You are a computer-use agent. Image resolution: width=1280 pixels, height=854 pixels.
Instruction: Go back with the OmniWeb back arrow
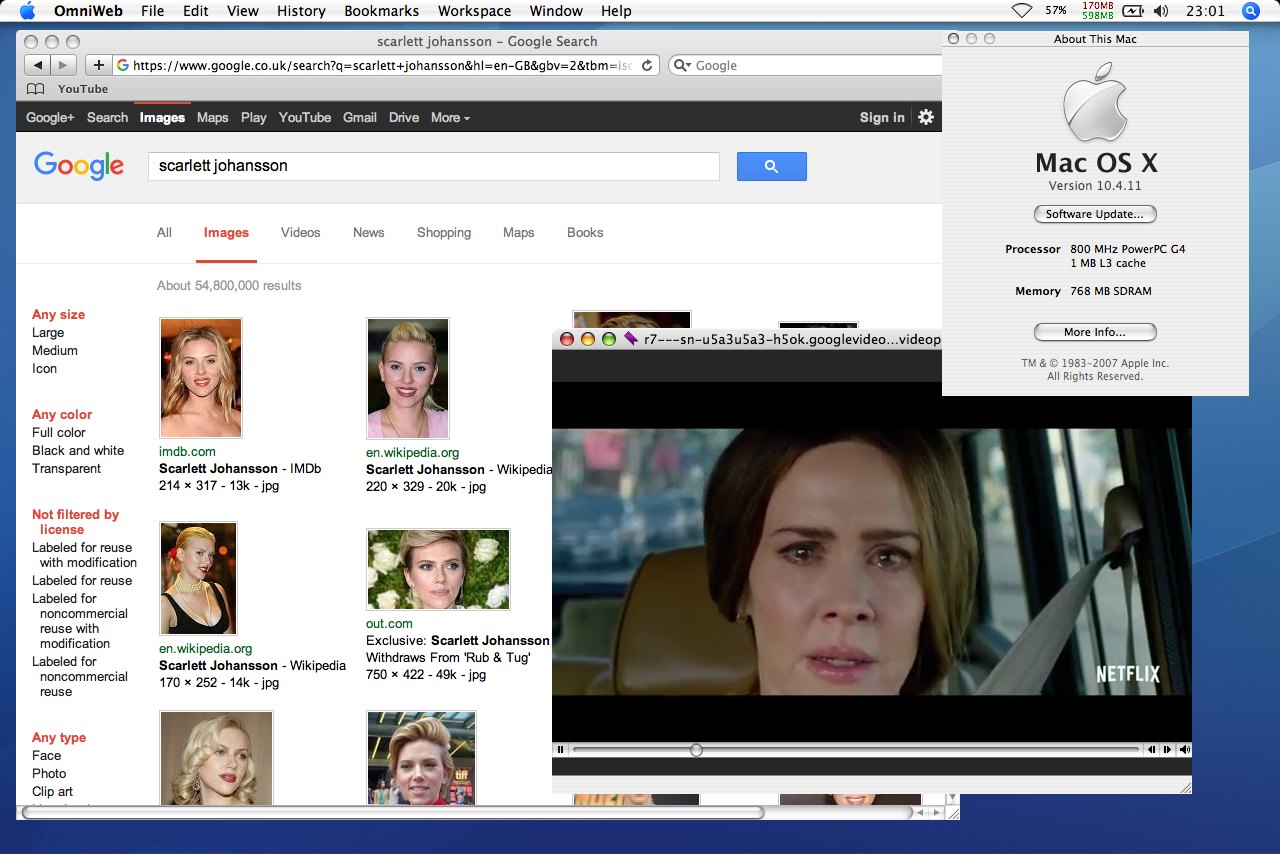pyautogui.click(x=38, y=65)
